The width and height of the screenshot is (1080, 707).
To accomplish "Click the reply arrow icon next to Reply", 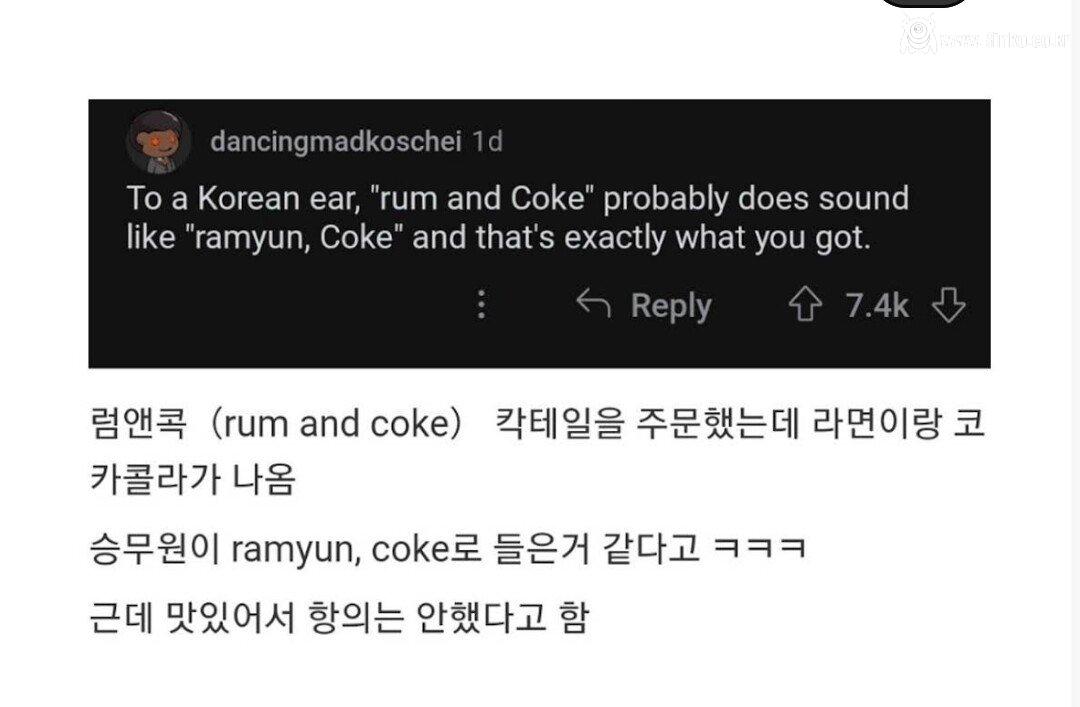I will coord(596,303).
